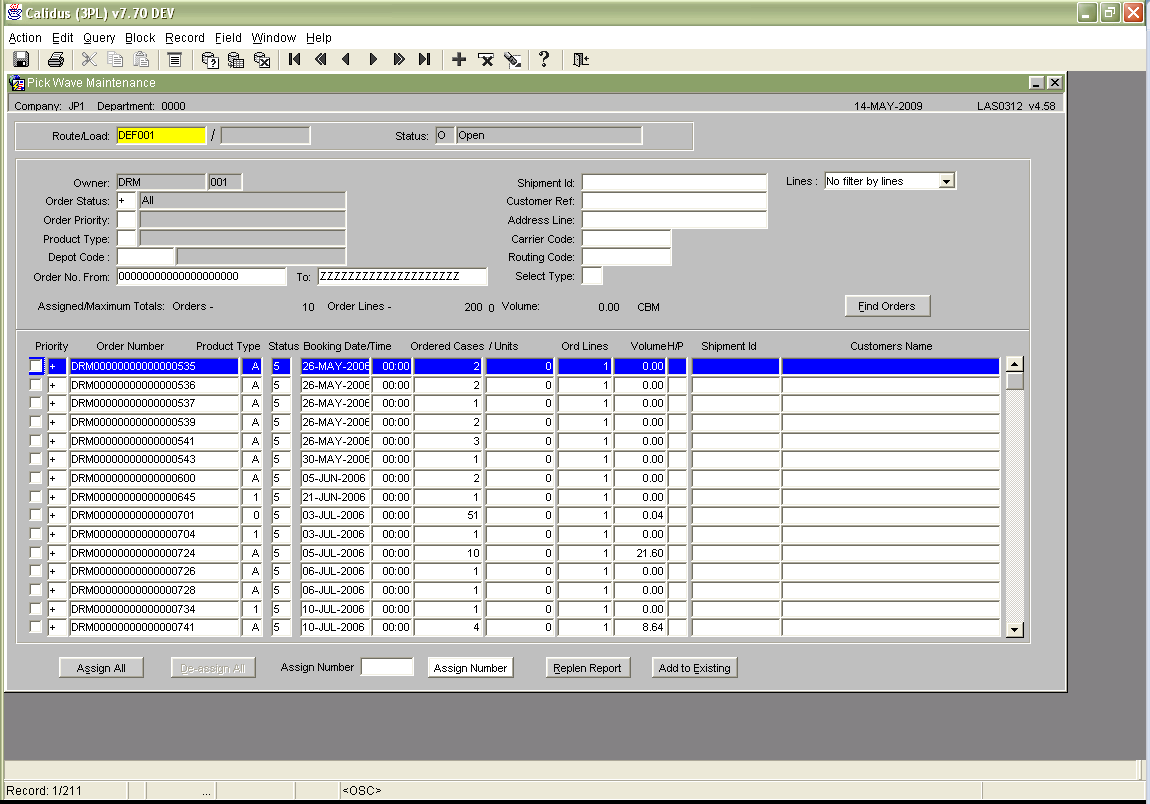The image size is (1150, 804).
Task: Select order number DRM00000000000000734 cell
Action: click(x=155, y=609)
